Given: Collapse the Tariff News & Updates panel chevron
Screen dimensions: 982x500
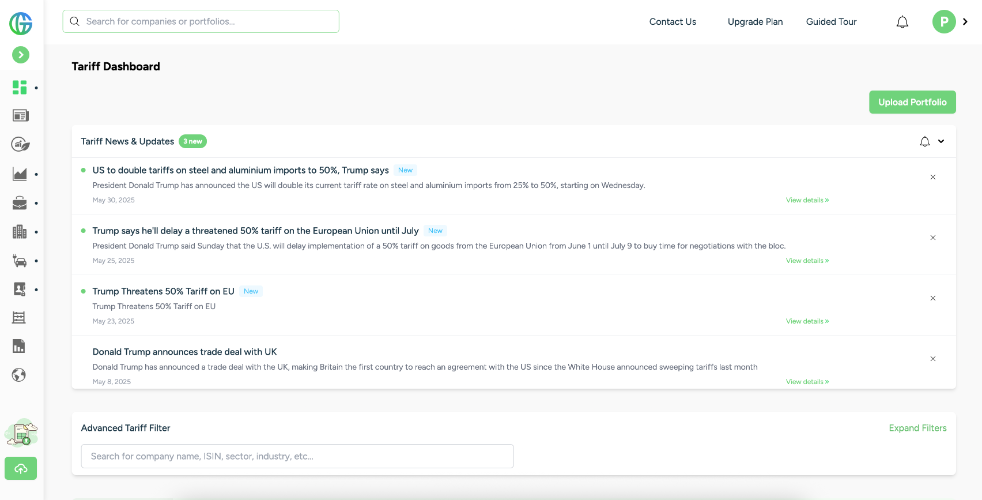Looking at the screenshot, I should tap(941, 142).
